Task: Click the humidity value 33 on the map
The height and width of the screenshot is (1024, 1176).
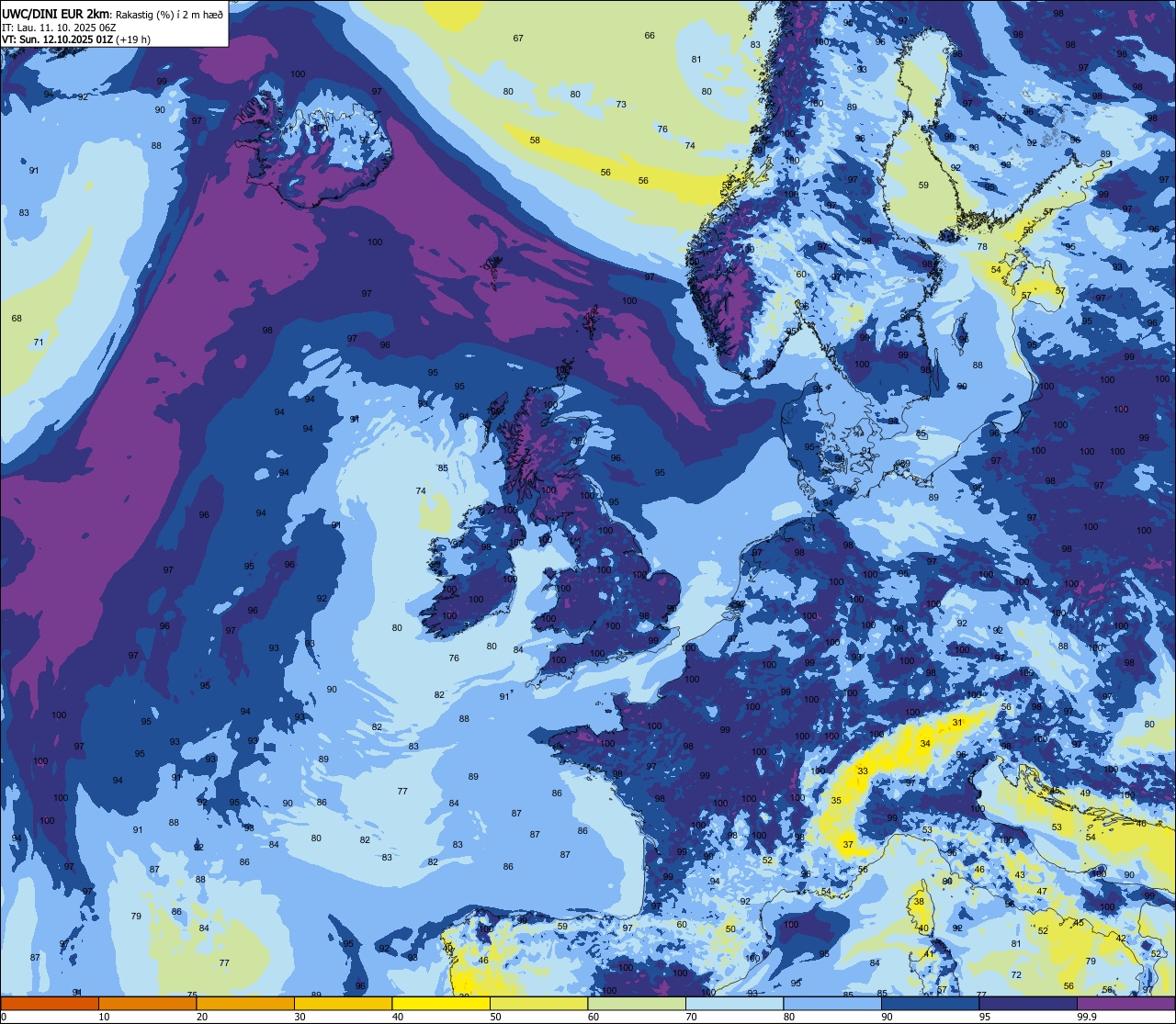Action: point(863,771)
